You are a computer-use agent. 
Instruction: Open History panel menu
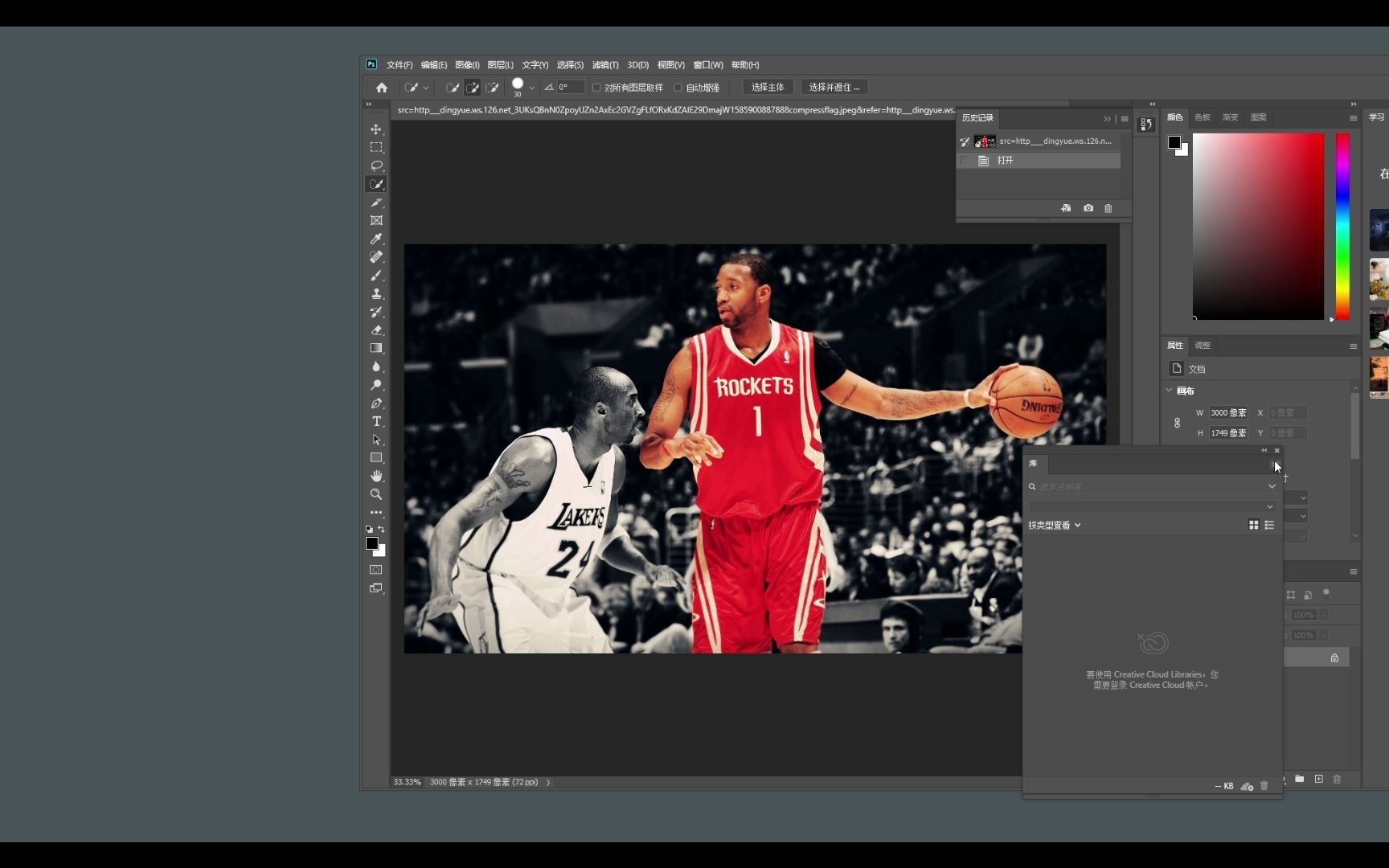tap(1125, 119)
